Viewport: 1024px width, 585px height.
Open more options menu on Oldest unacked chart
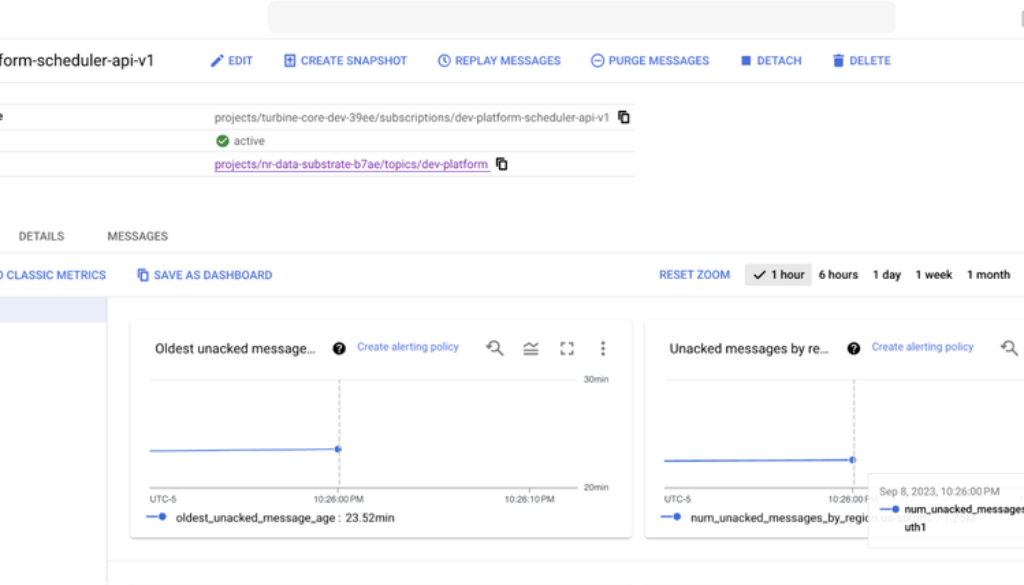click(x=603, y=348)
